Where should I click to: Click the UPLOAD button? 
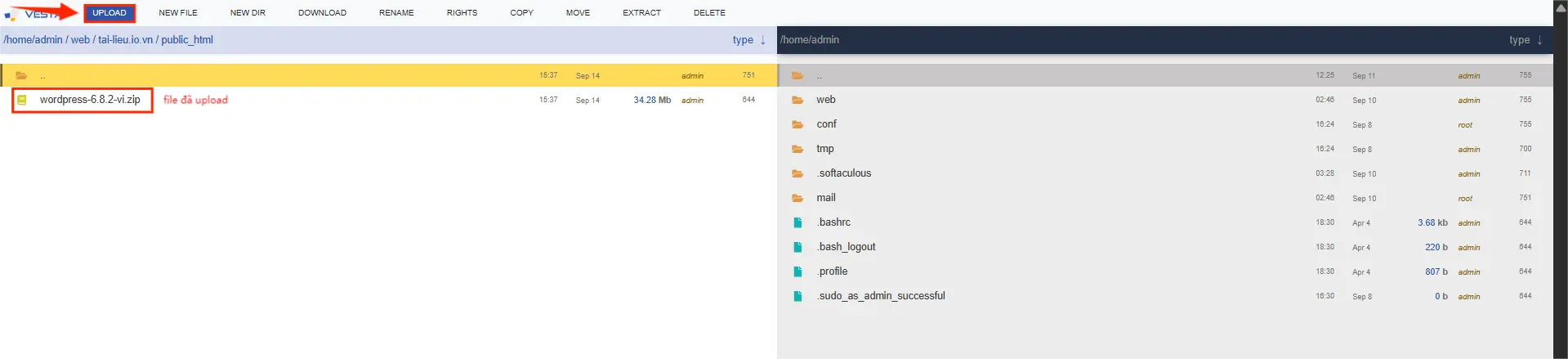(109, 13)
